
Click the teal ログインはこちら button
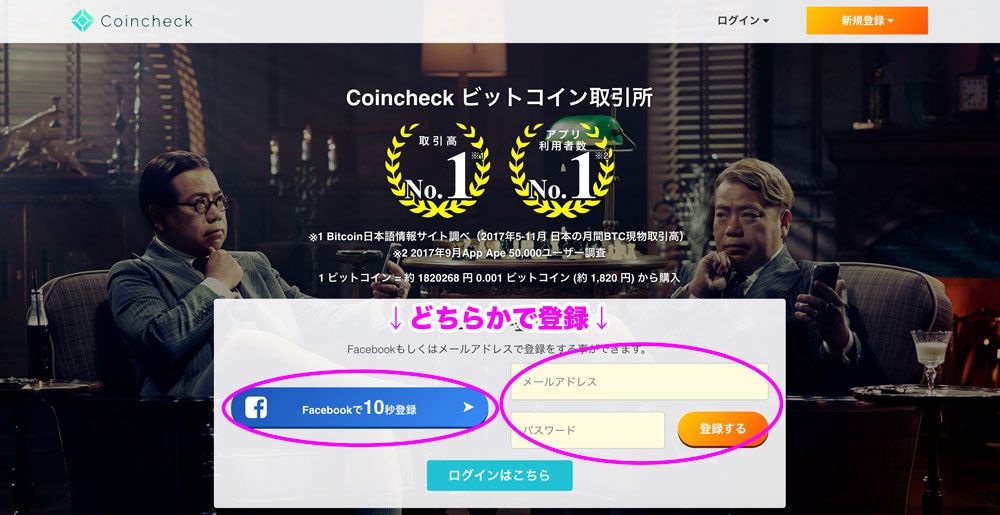[499, 475]
